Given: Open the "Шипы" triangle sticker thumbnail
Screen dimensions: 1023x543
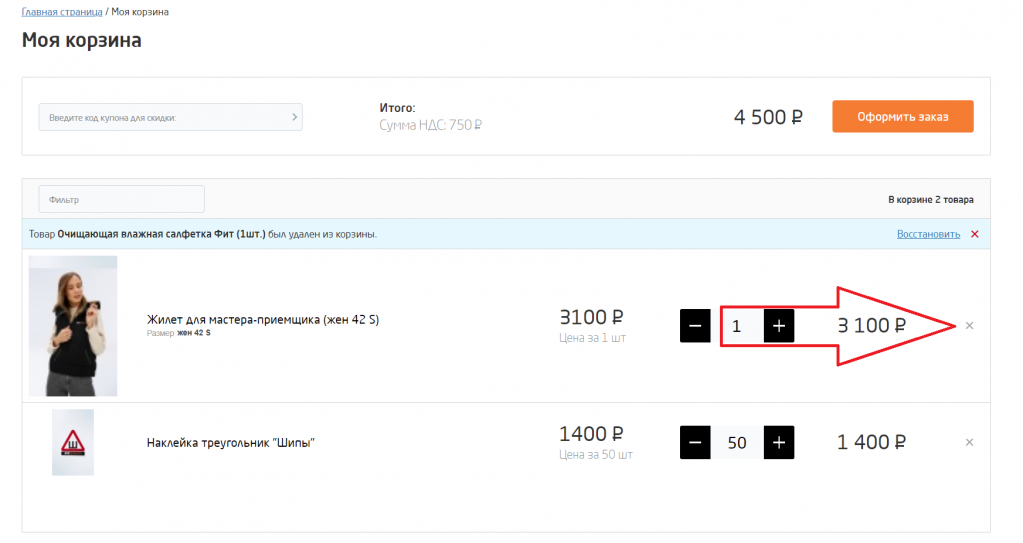Looking at the screenshot, I should pyautogui.click(x=72, y=442).
